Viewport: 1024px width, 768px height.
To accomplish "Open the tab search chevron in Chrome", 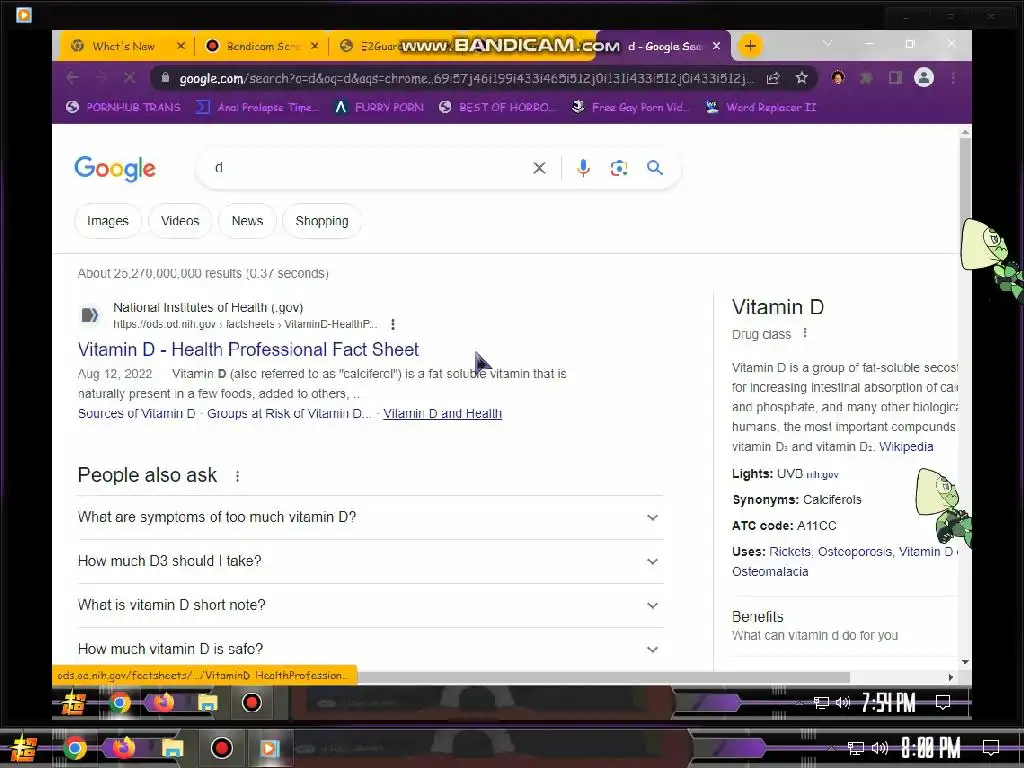I will tap(827, 44).
